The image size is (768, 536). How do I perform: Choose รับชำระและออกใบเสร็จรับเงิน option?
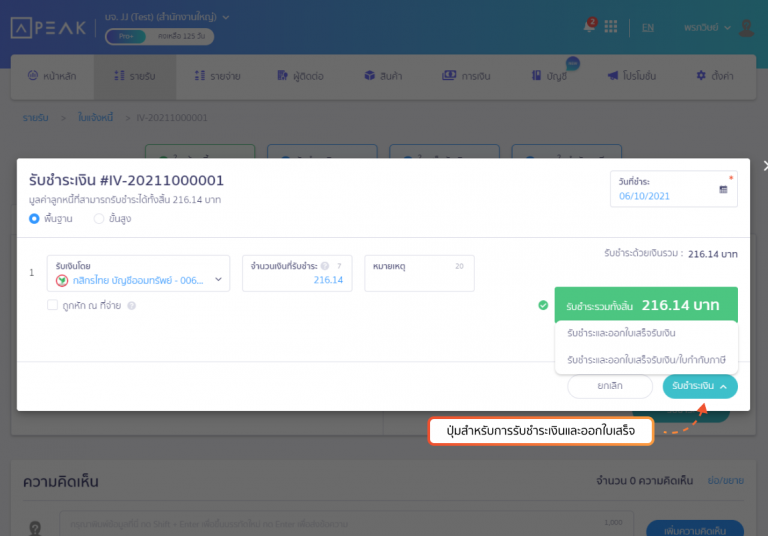[622, 333]
